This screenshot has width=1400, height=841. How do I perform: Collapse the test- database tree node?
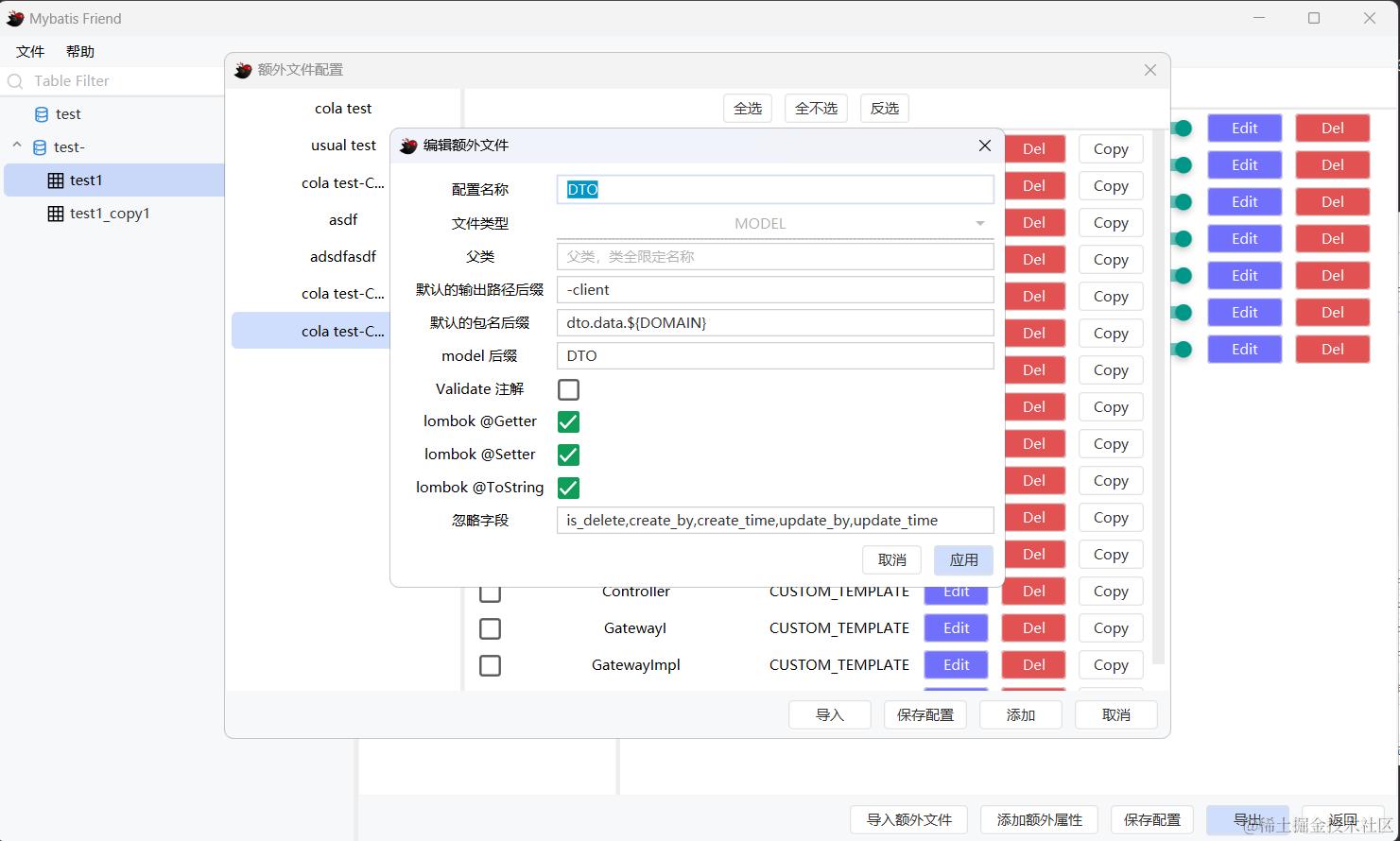click(x=17, y=146)
